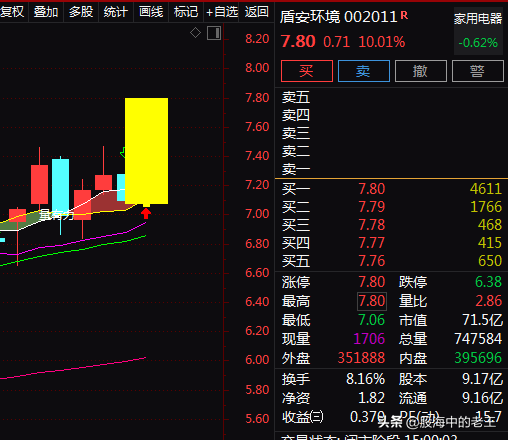Click the 复权 toolbar item
The height and width of the screenshot is (440, 508).
coord(12,12)
